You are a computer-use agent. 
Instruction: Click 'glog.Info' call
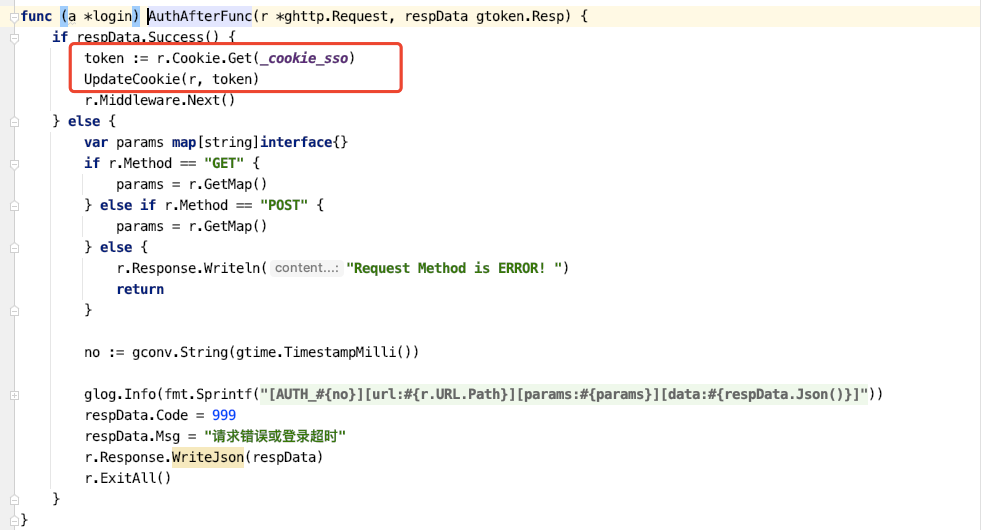point(119,394)
